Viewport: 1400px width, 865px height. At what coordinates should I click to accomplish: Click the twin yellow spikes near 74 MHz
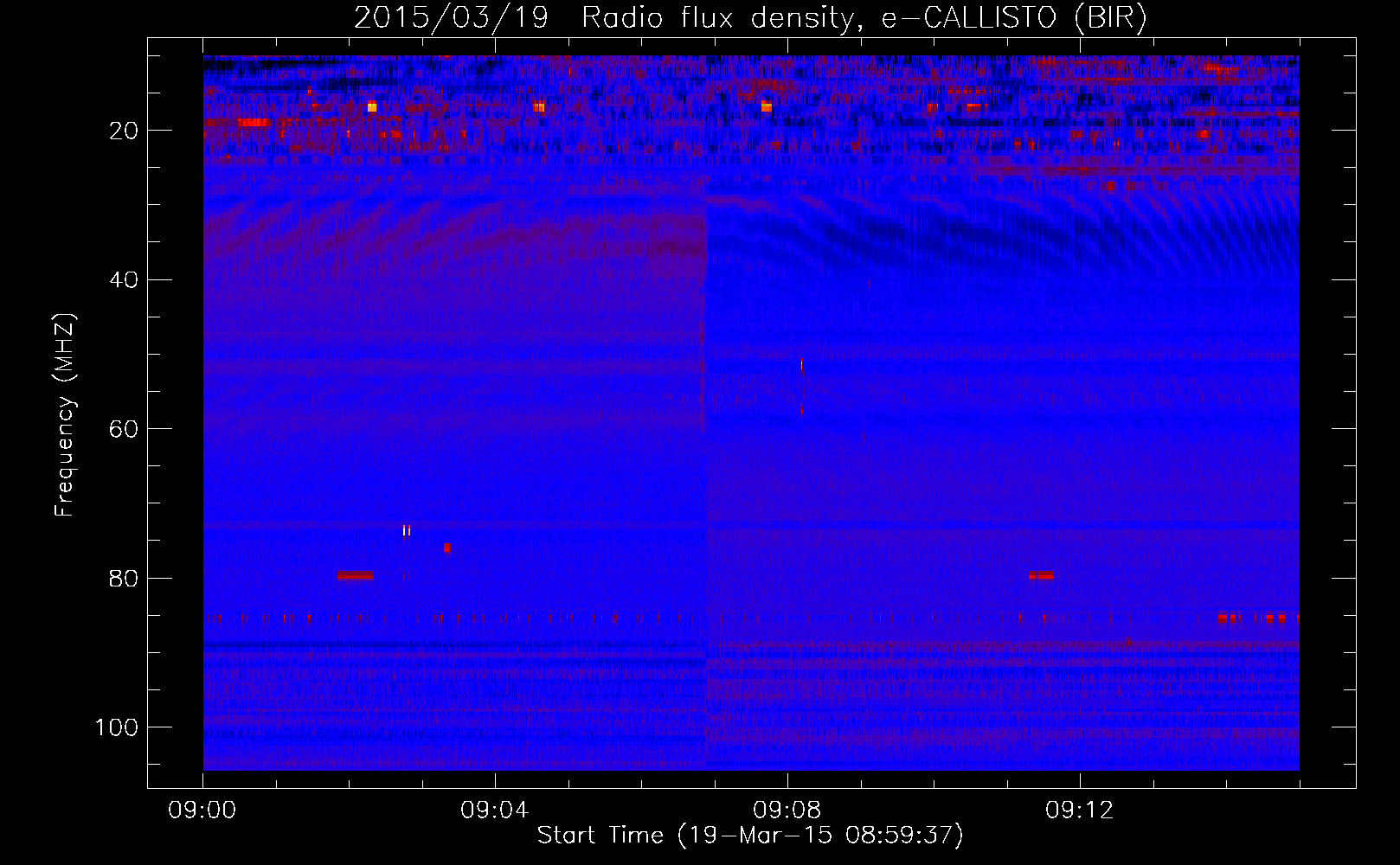(x=407, y=531)
